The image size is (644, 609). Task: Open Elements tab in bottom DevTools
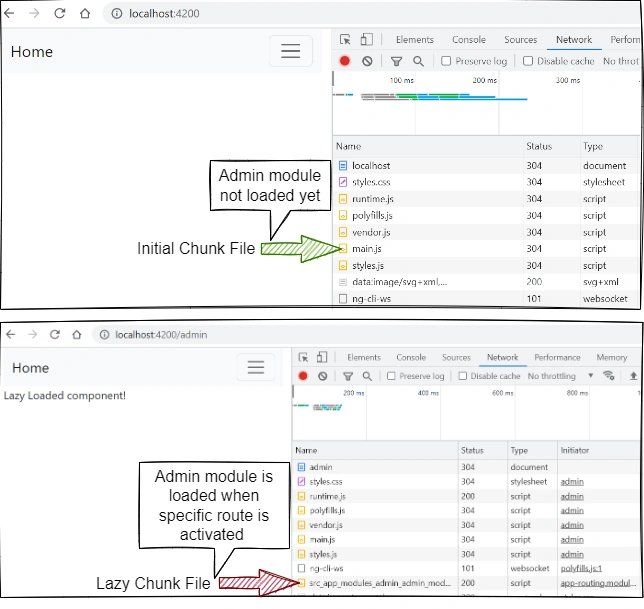click(x=364, y=358)
